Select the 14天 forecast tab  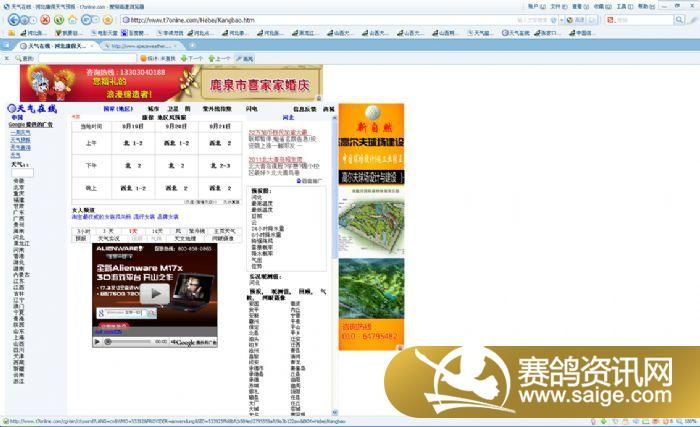(157, 231)
